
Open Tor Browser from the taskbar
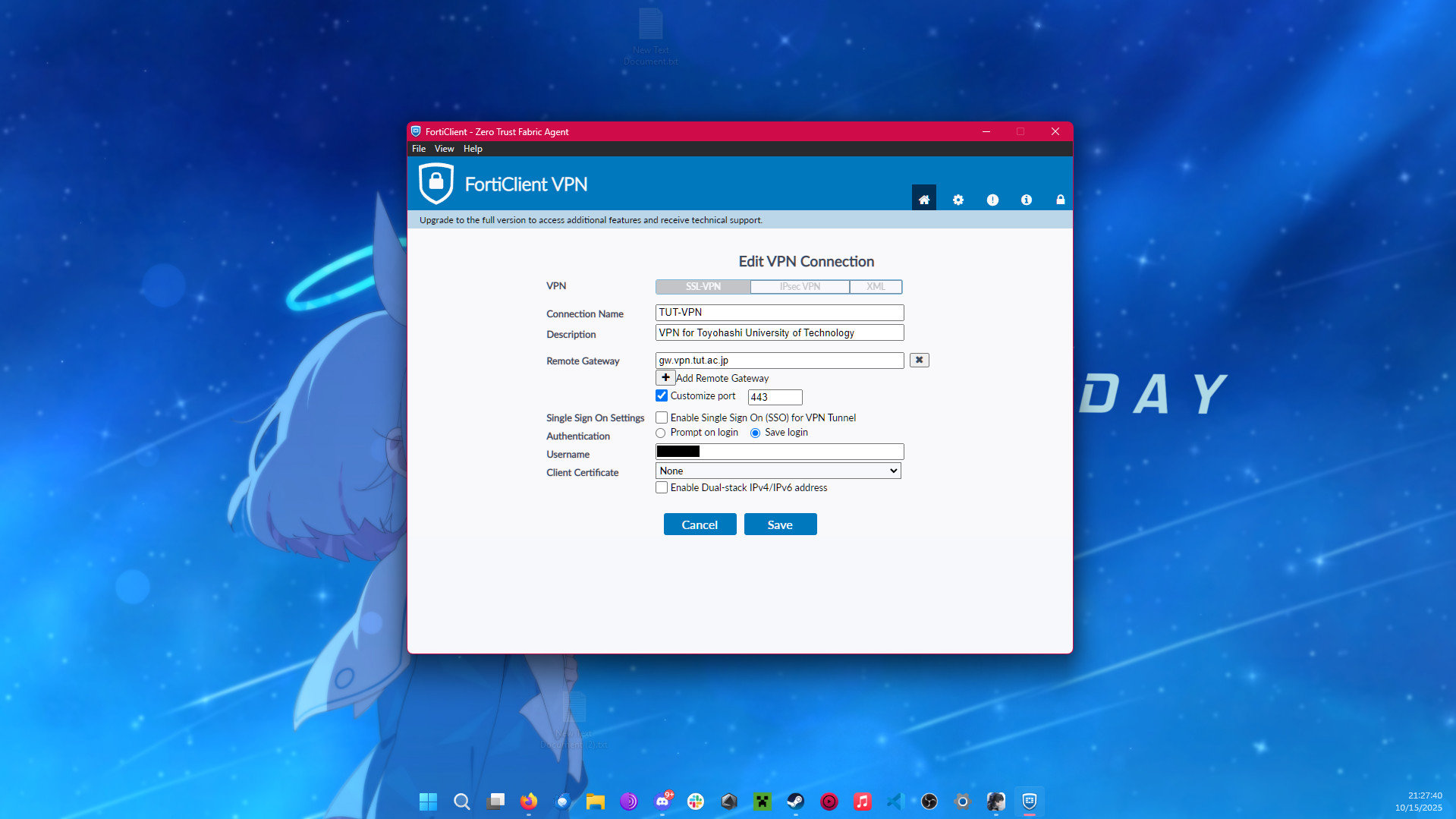pyautogui.click(x=629, y=802)
